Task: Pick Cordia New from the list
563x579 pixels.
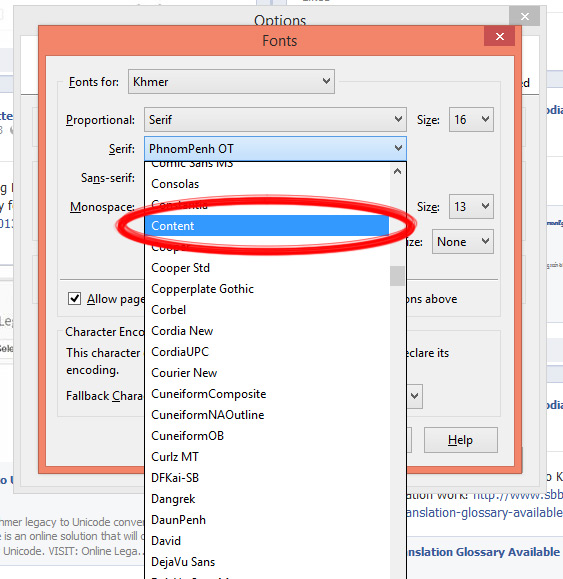Action: click(267, 331)
